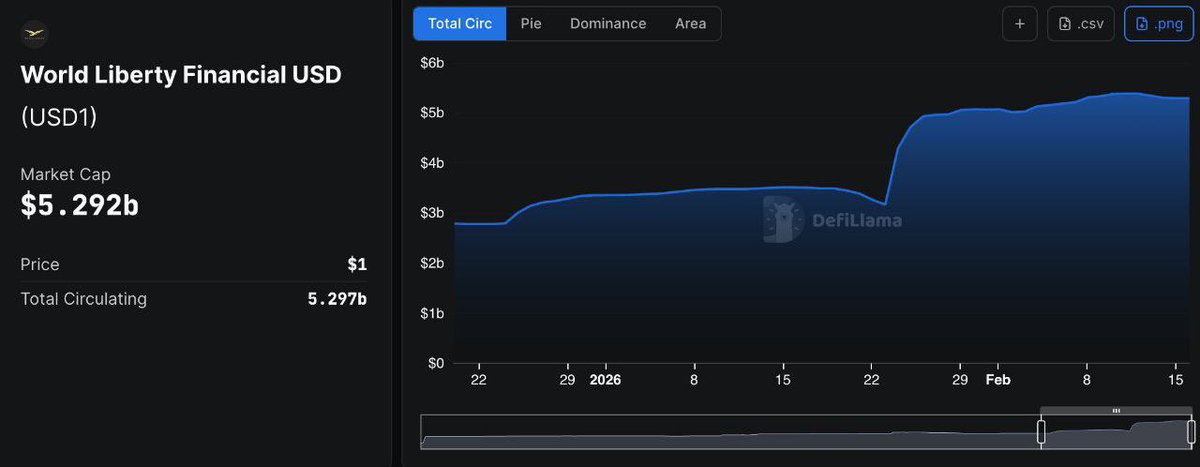Click the overview mini chart before the selection

tap(728, 432)
